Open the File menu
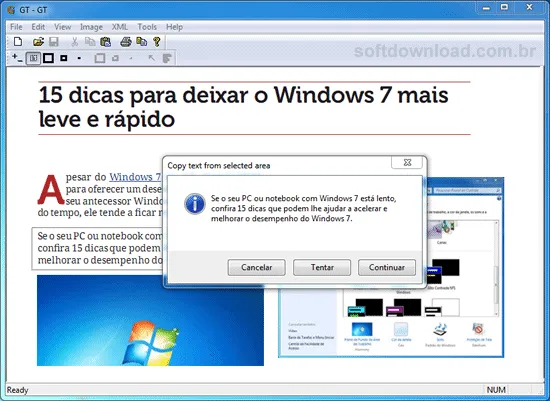Viewport: 550px width, 401px height. pos(16,27)
